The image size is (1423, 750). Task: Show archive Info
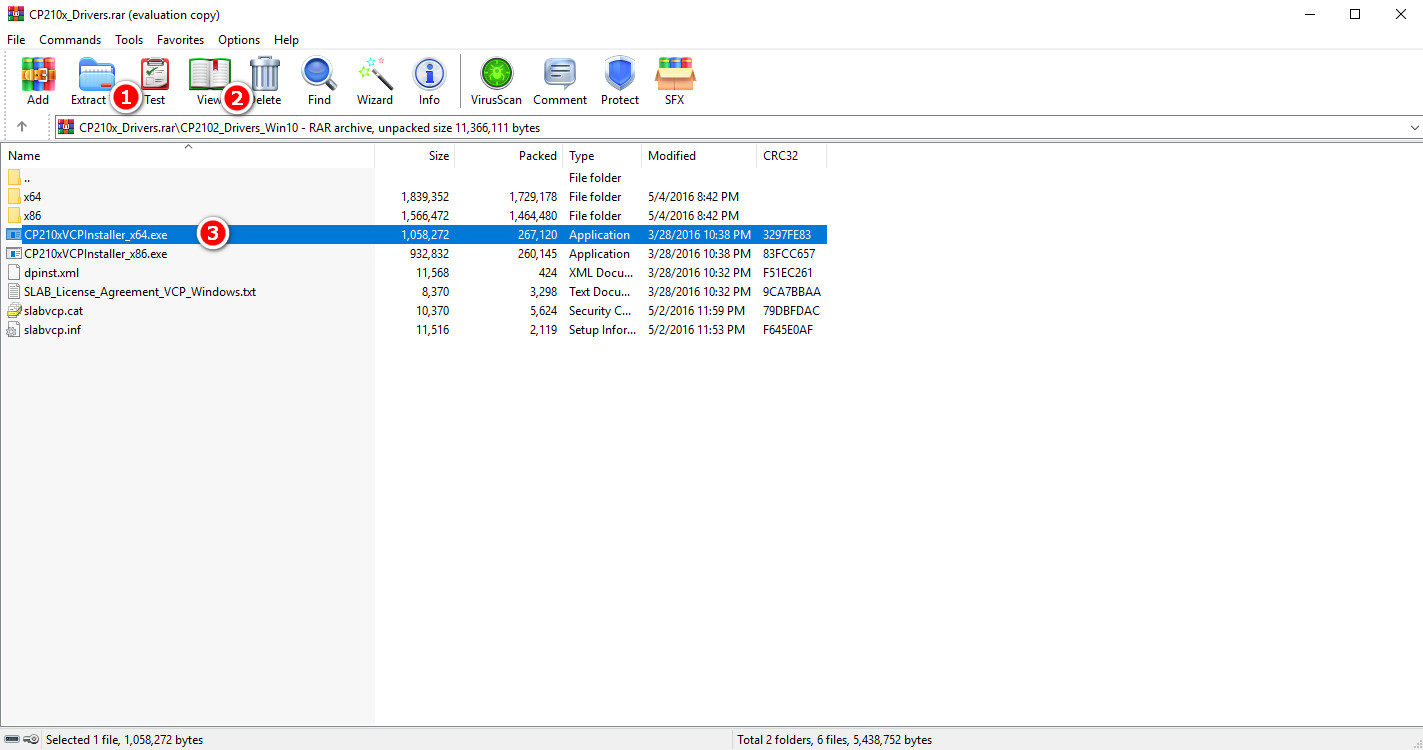point(429,80)
